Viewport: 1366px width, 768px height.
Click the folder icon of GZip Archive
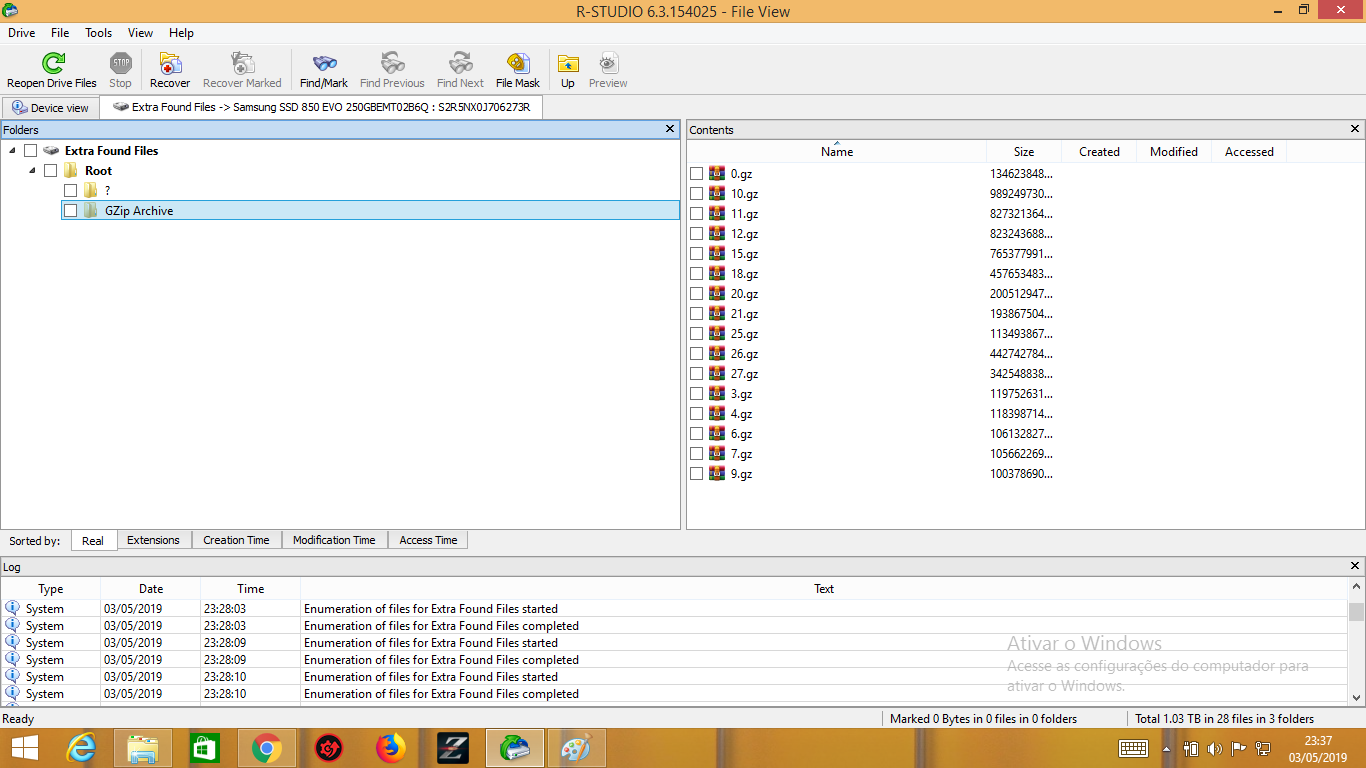coord(90,211)
